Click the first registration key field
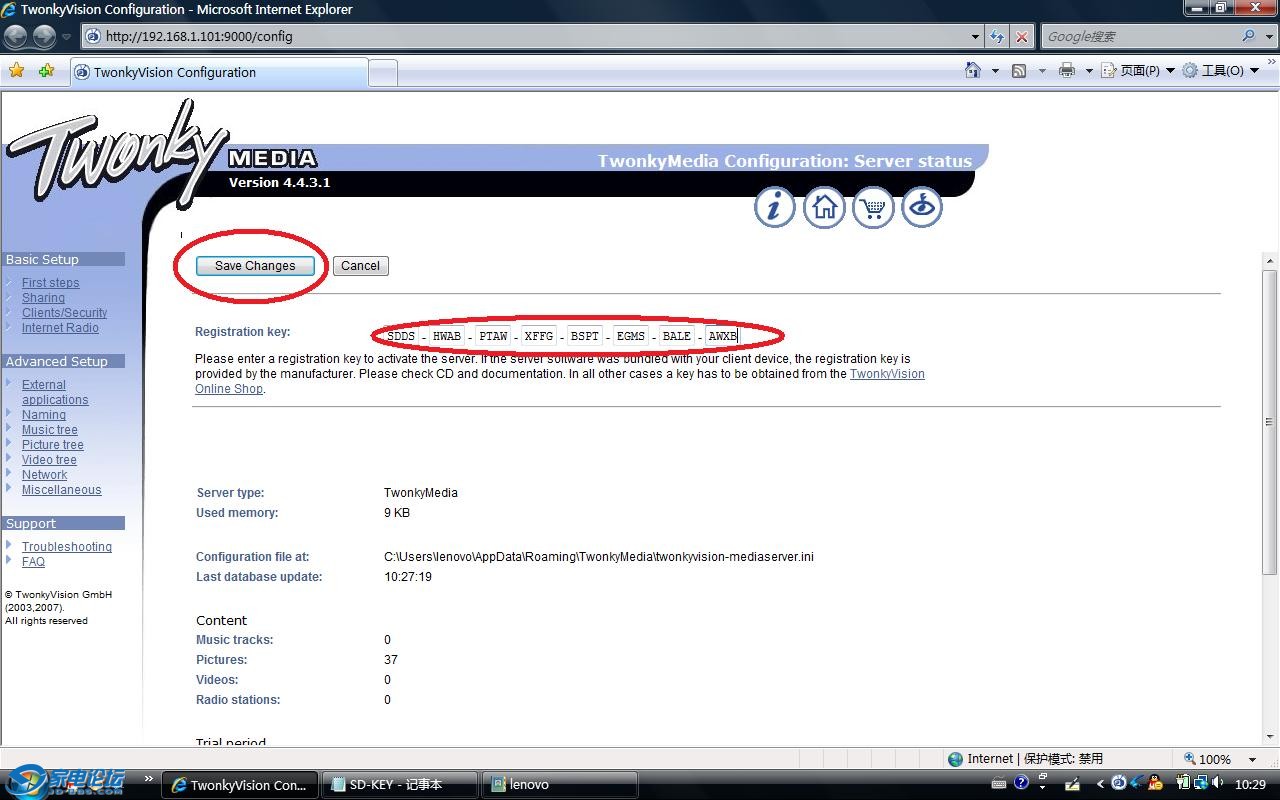Screen dimensions: 1280x800 400,336
